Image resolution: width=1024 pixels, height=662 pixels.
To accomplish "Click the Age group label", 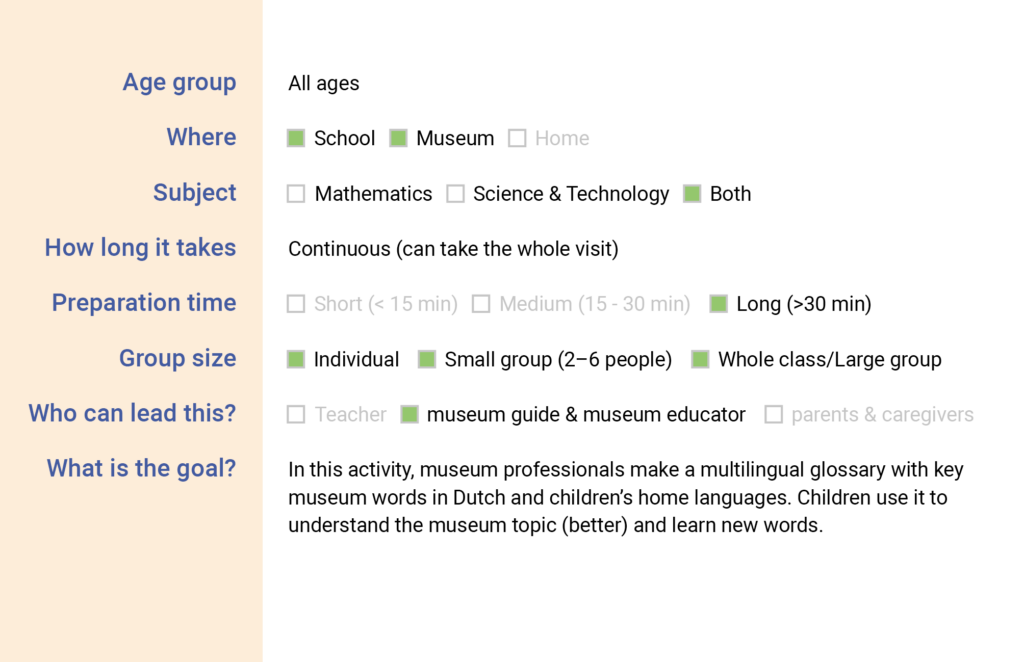I will pos(179,83).
